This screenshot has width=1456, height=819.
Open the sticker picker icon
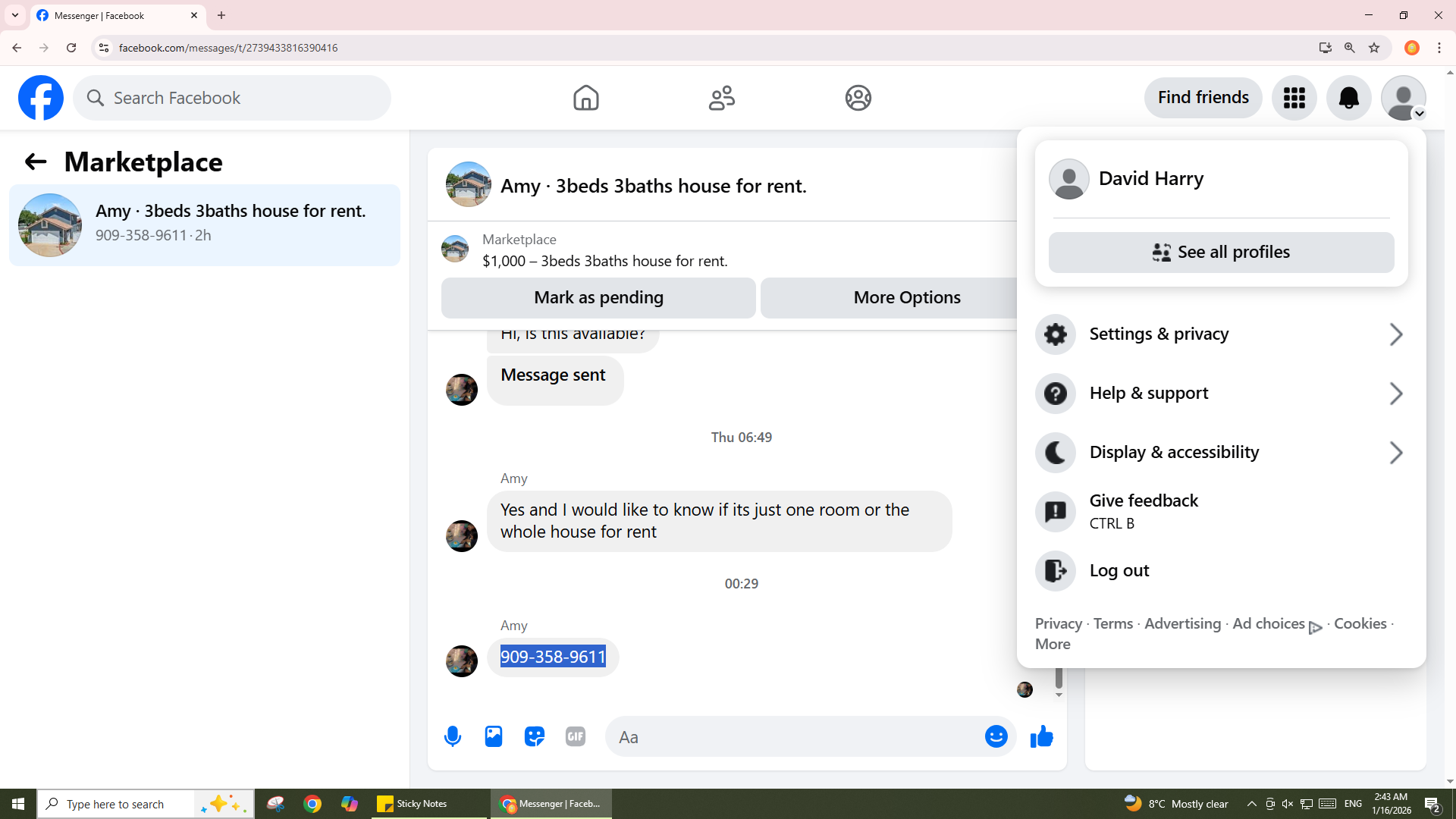coord(535,736)
